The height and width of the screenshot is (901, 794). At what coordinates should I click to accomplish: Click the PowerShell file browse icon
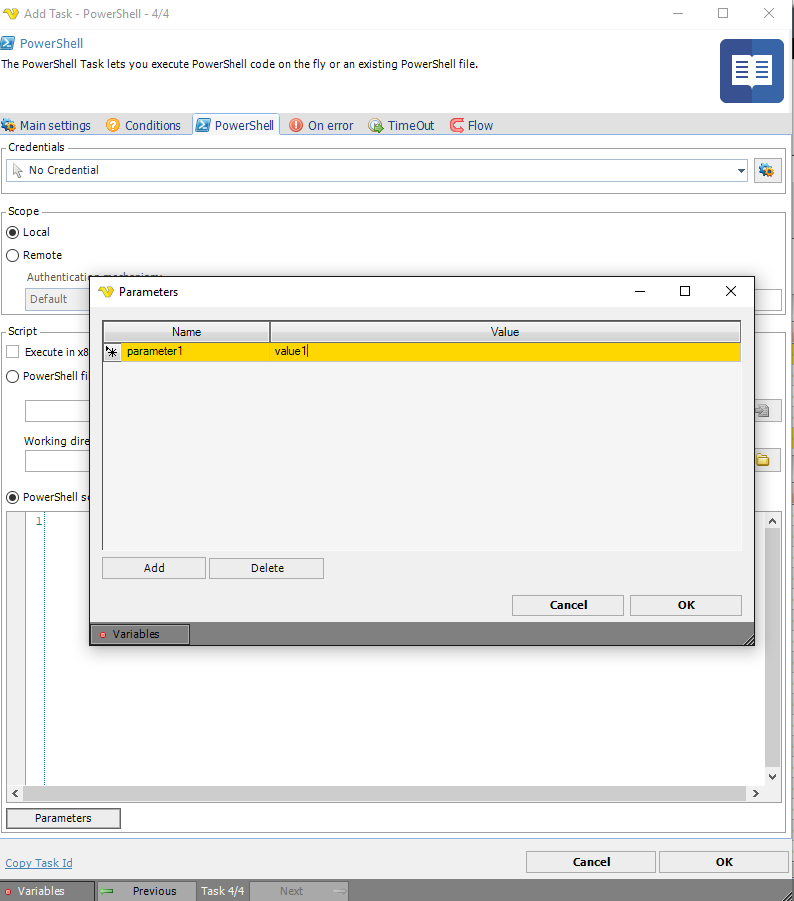pos(762,411)
